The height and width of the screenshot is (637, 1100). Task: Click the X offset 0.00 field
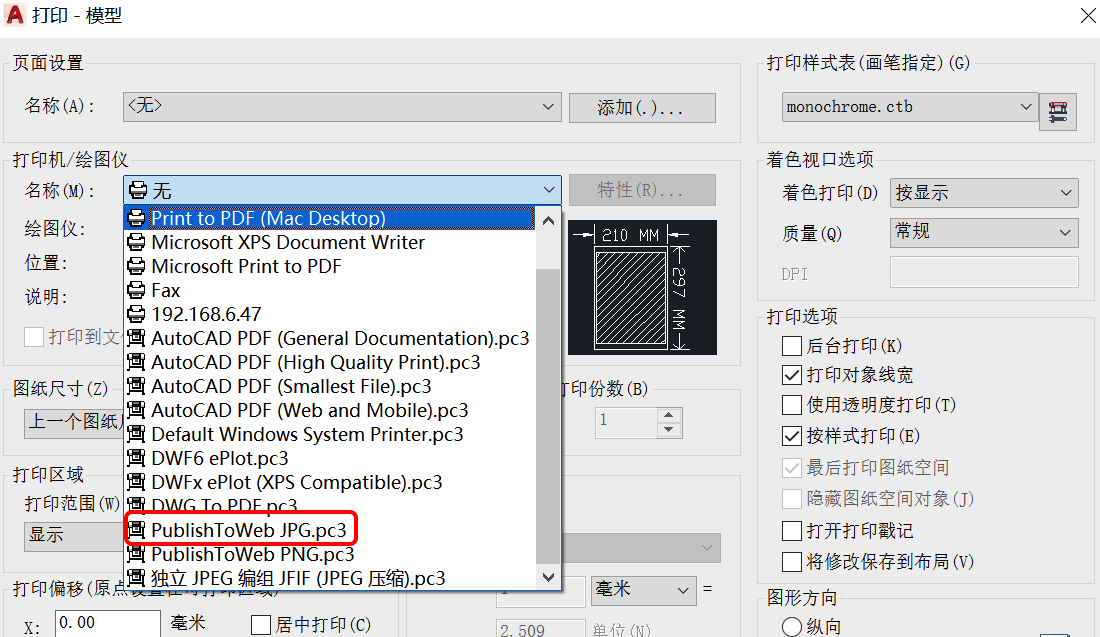[x=108, y=624]
